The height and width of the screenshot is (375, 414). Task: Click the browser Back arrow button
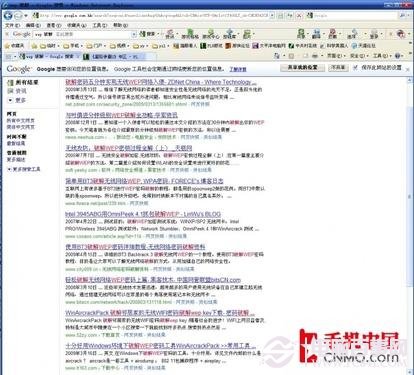click(x=8, y=15)
